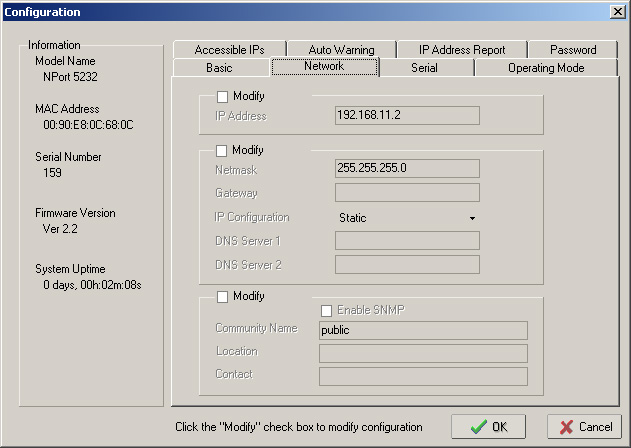The width and height of the screenshot is (631, 448).
Task: Open the IP Address Report tab
Action: (x=461, y=50)
